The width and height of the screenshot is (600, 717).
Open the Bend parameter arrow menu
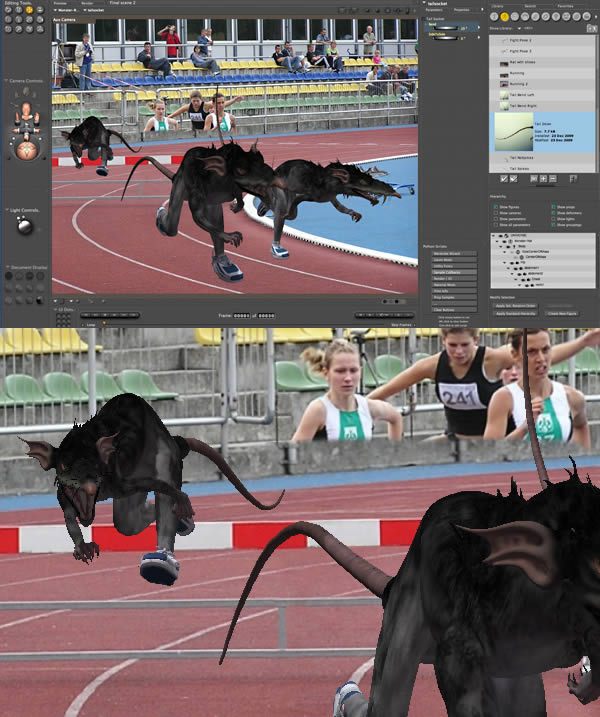click(479, 27)
